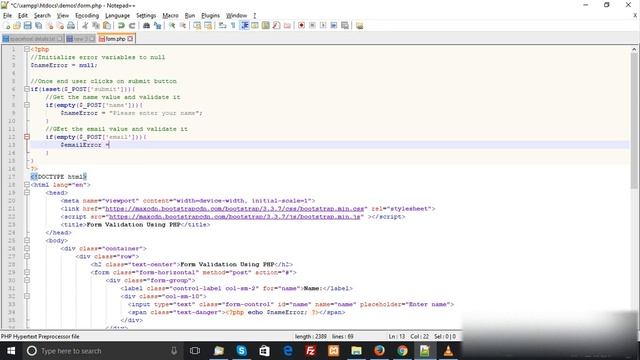Click the Paste toolbar icon
This screenshot has height=360, width=640.
tap(107, 25)
